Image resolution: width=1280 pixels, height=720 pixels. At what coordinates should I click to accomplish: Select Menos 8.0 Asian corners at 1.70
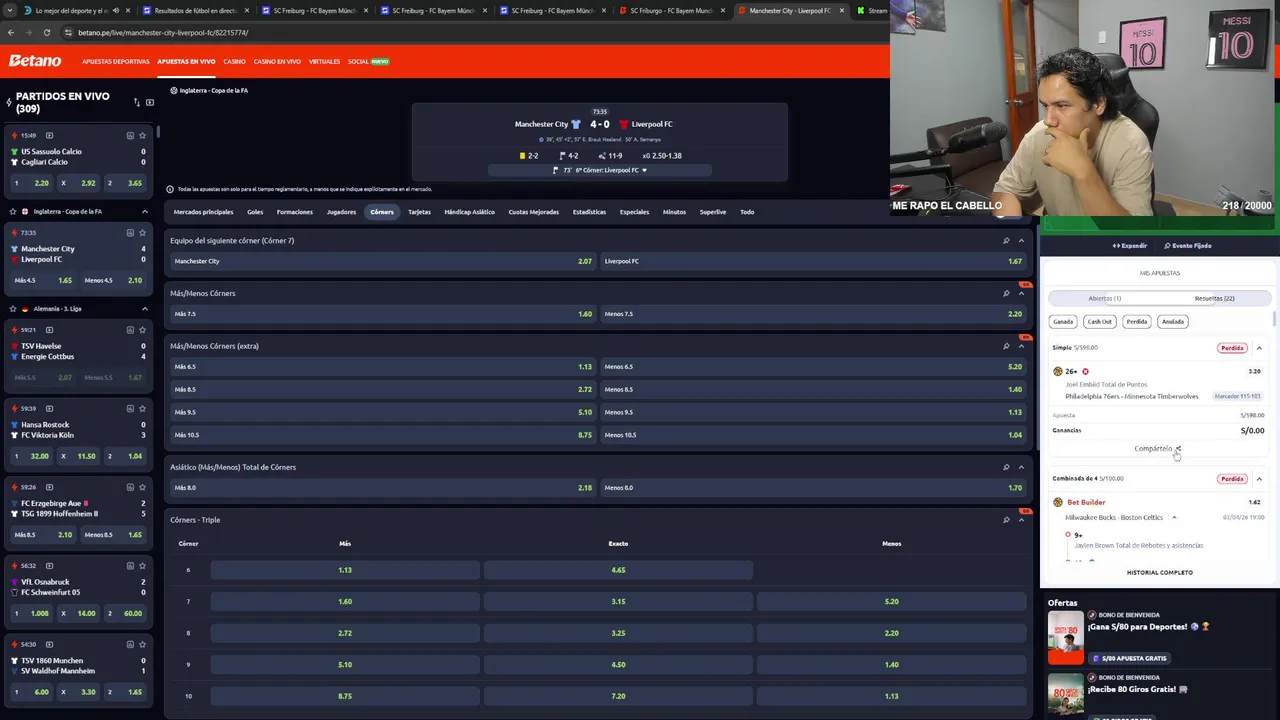[814, 488]
